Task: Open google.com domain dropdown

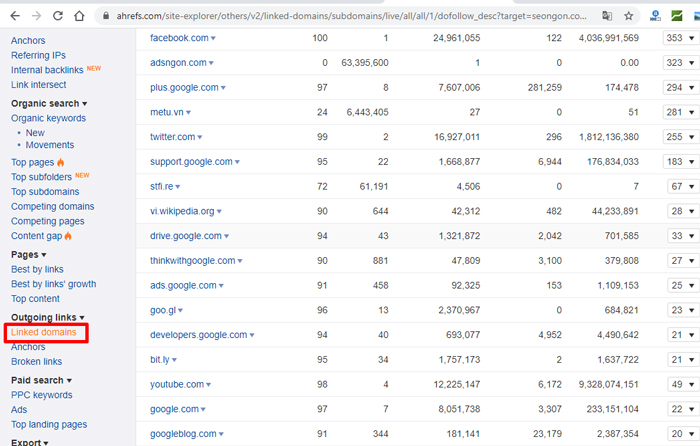Action: click(204, 409)
